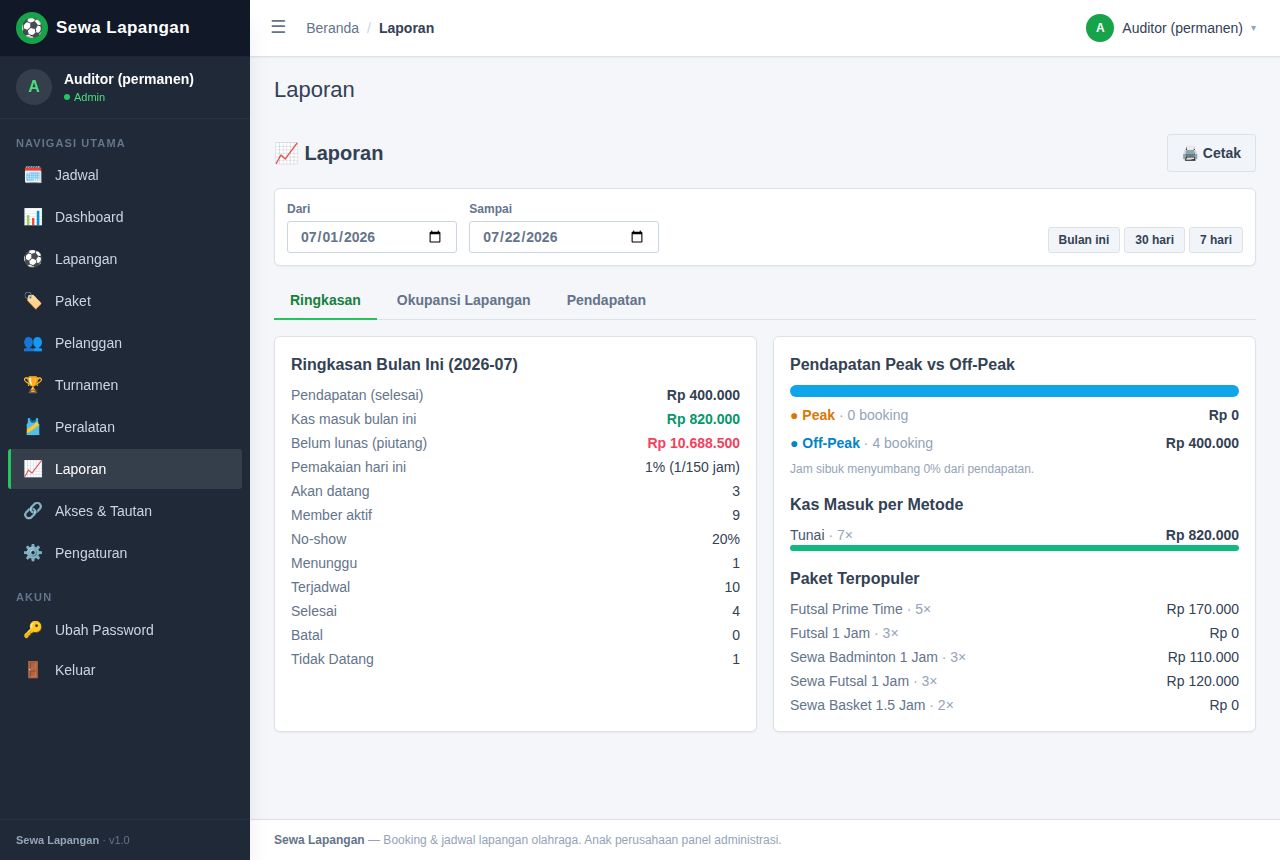Viewport: 1280px width, 860px height.
Task: Select the Pelanggan people icon
Action: [33, 343]
